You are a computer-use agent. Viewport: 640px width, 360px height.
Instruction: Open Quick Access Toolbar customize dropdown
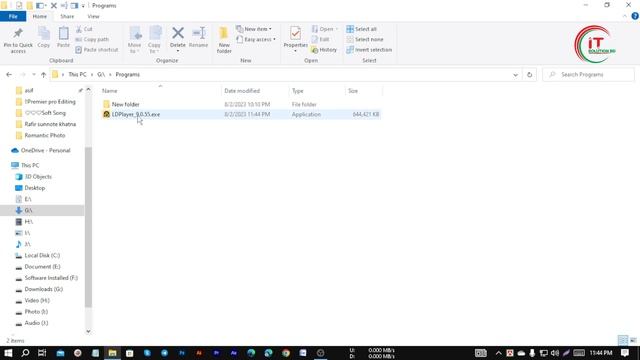[x=83, y=6]
